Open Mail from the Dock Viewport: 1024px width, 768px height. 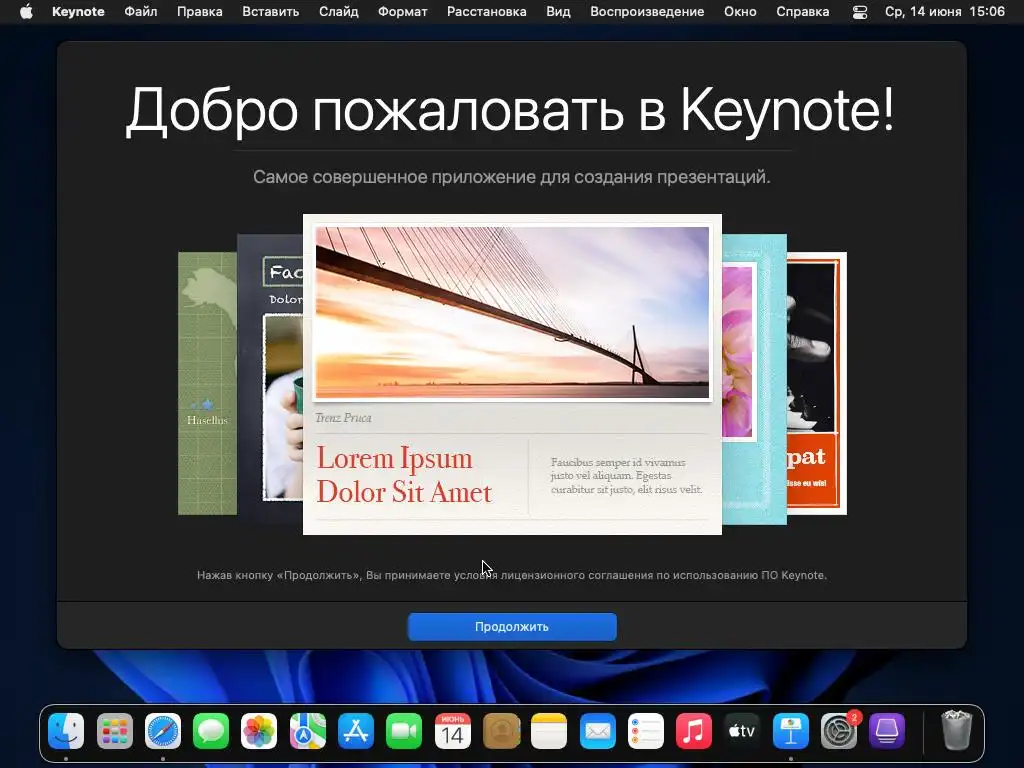(x=598, y=731)
